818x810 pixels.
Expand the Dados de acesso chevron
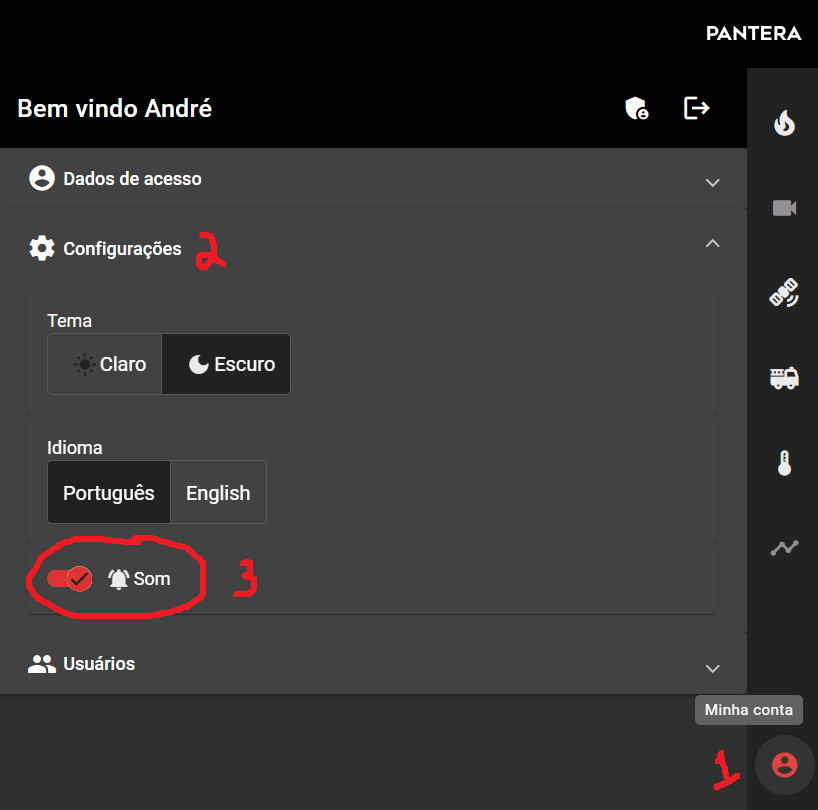tap(713, 183)
